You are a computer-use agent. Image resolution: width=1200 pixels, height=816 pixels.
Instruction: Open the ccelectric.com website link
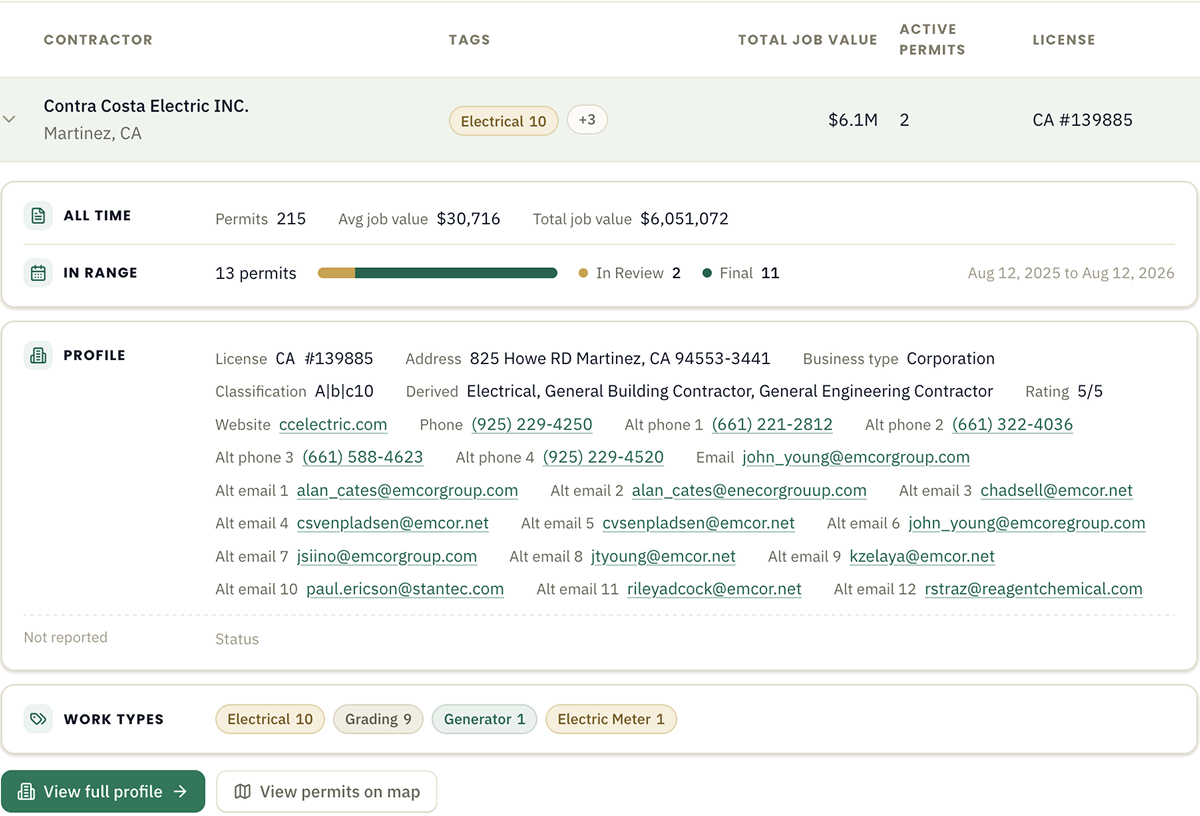(333, 424)
